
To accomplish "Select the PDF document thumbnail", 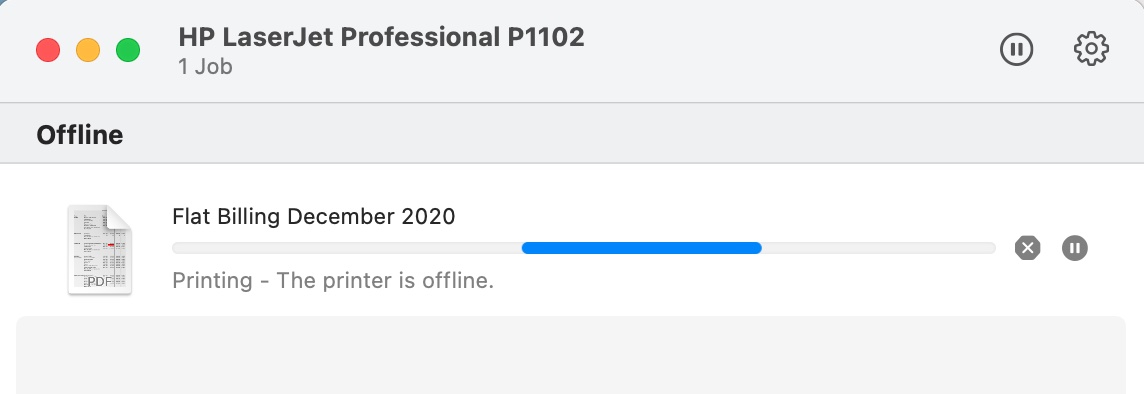I will (100, 250).
